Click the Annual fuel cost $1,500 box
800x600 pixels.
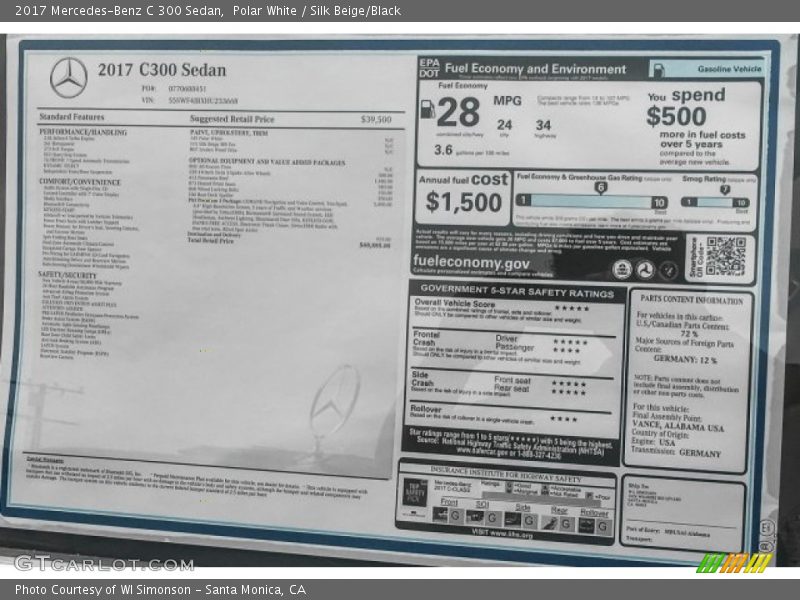(462, 196)
